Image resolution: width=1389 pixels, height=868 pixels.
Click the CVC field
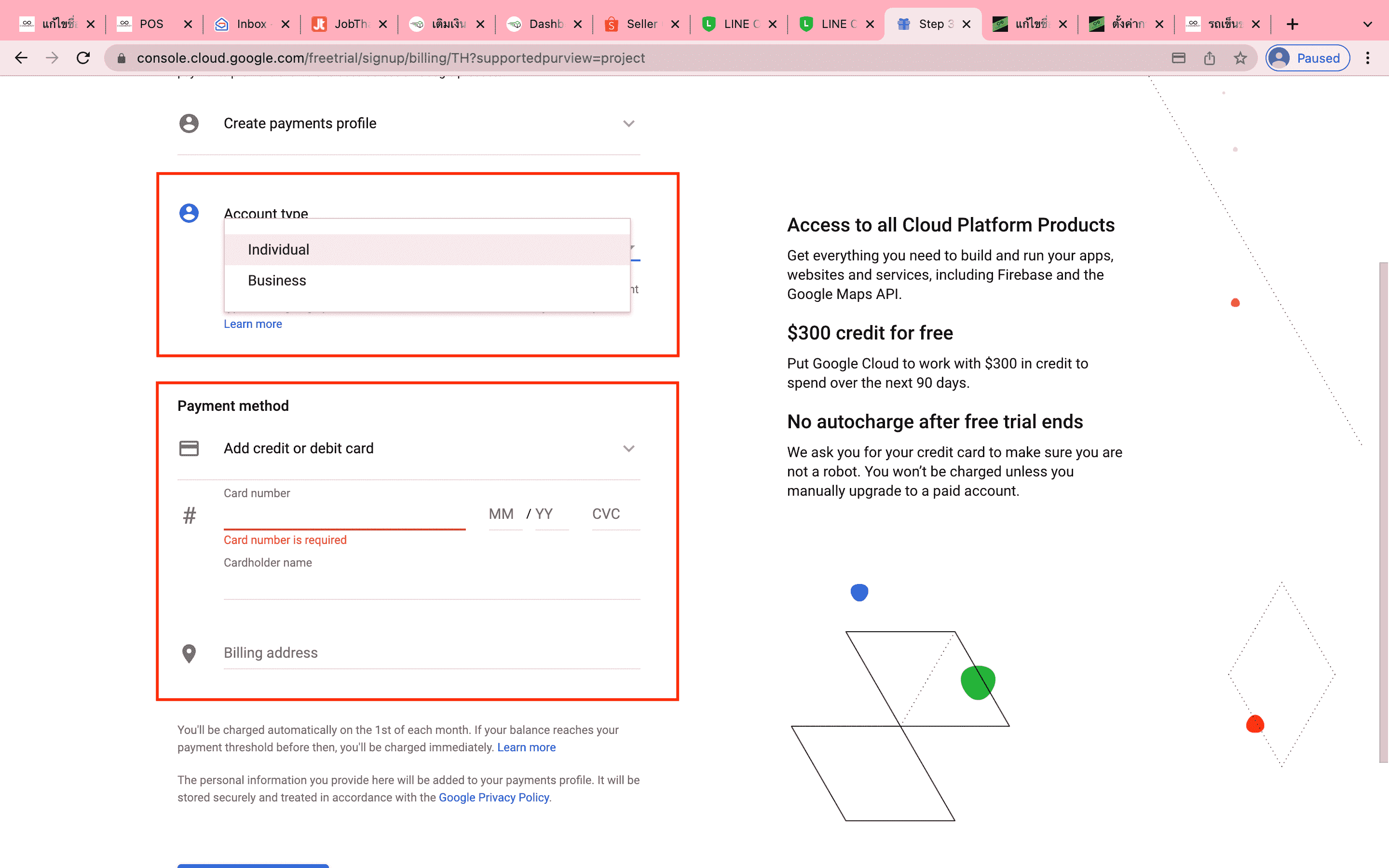coord(616,515)
